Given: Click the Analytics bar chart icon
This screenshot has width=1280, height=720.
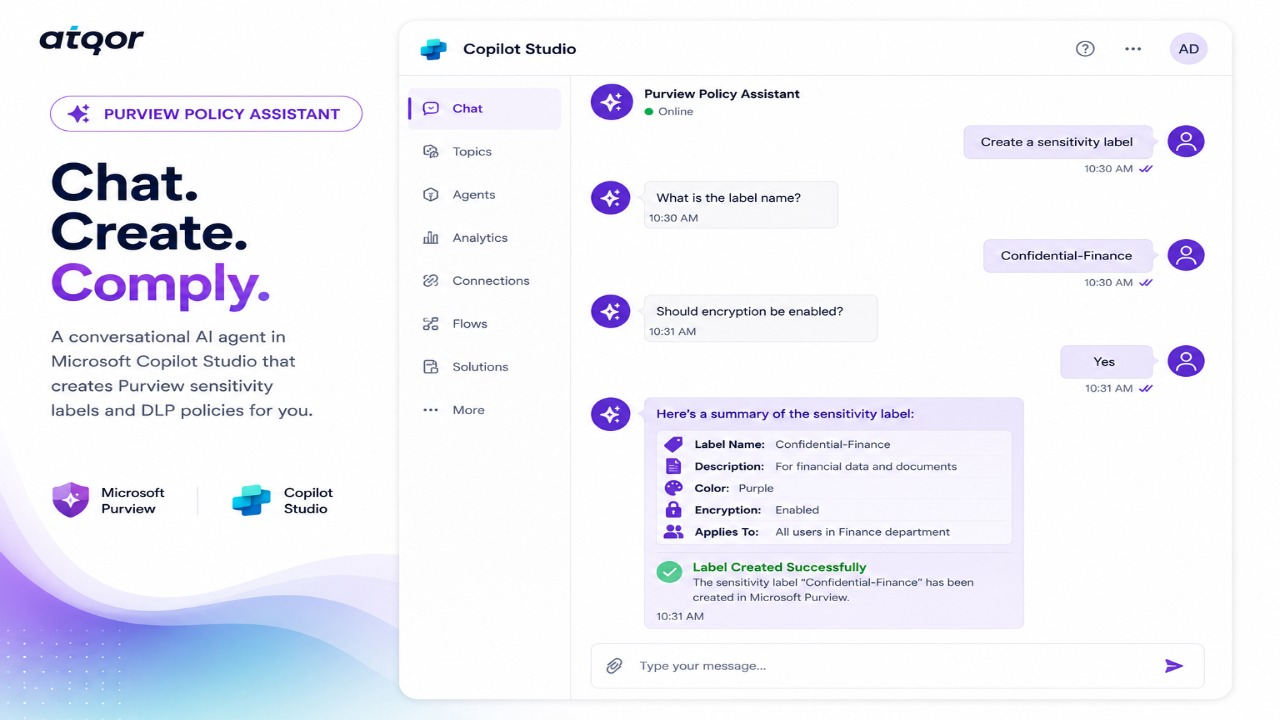Looking at the screenshot, I should coord(431,238).
